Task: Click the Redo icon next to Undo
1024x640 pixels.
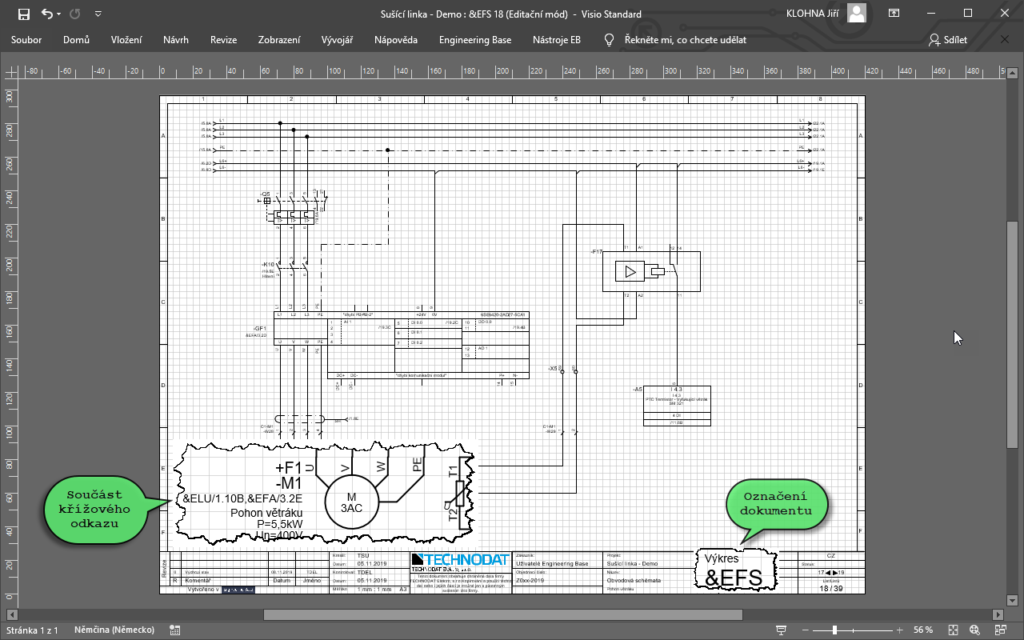Action: pyautogui.click(x=74, y=13)
